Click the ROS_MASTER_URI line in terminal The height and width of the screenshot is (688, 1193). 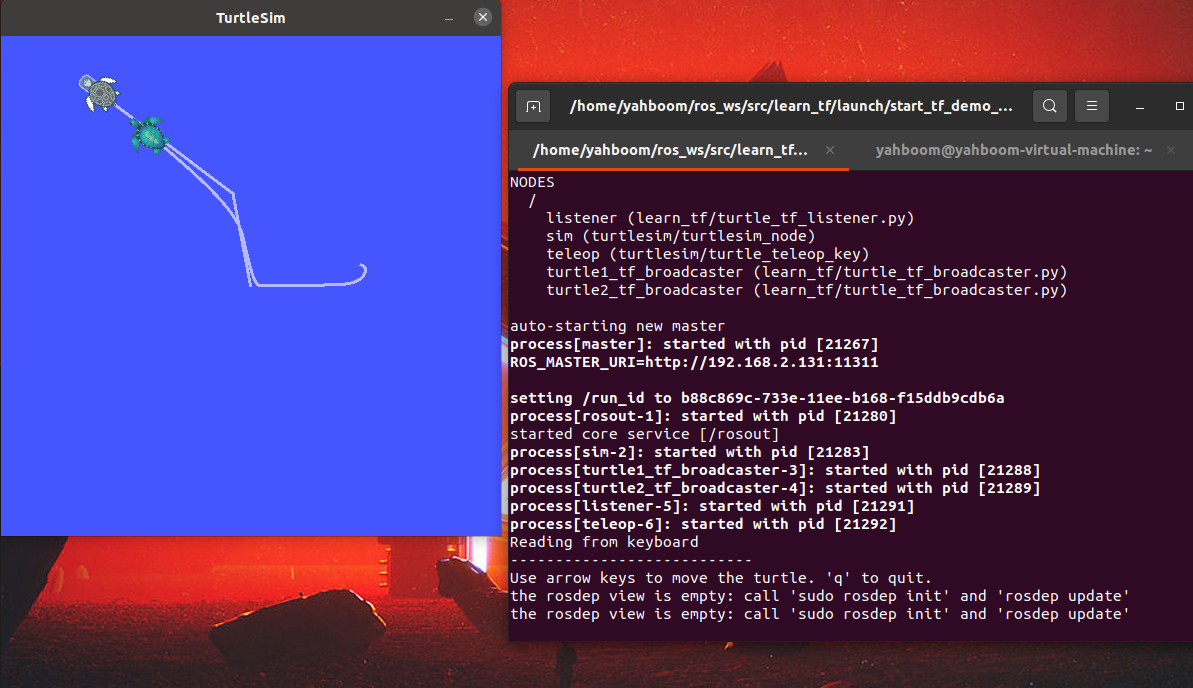pyautogui.click(x=694, y=362)
